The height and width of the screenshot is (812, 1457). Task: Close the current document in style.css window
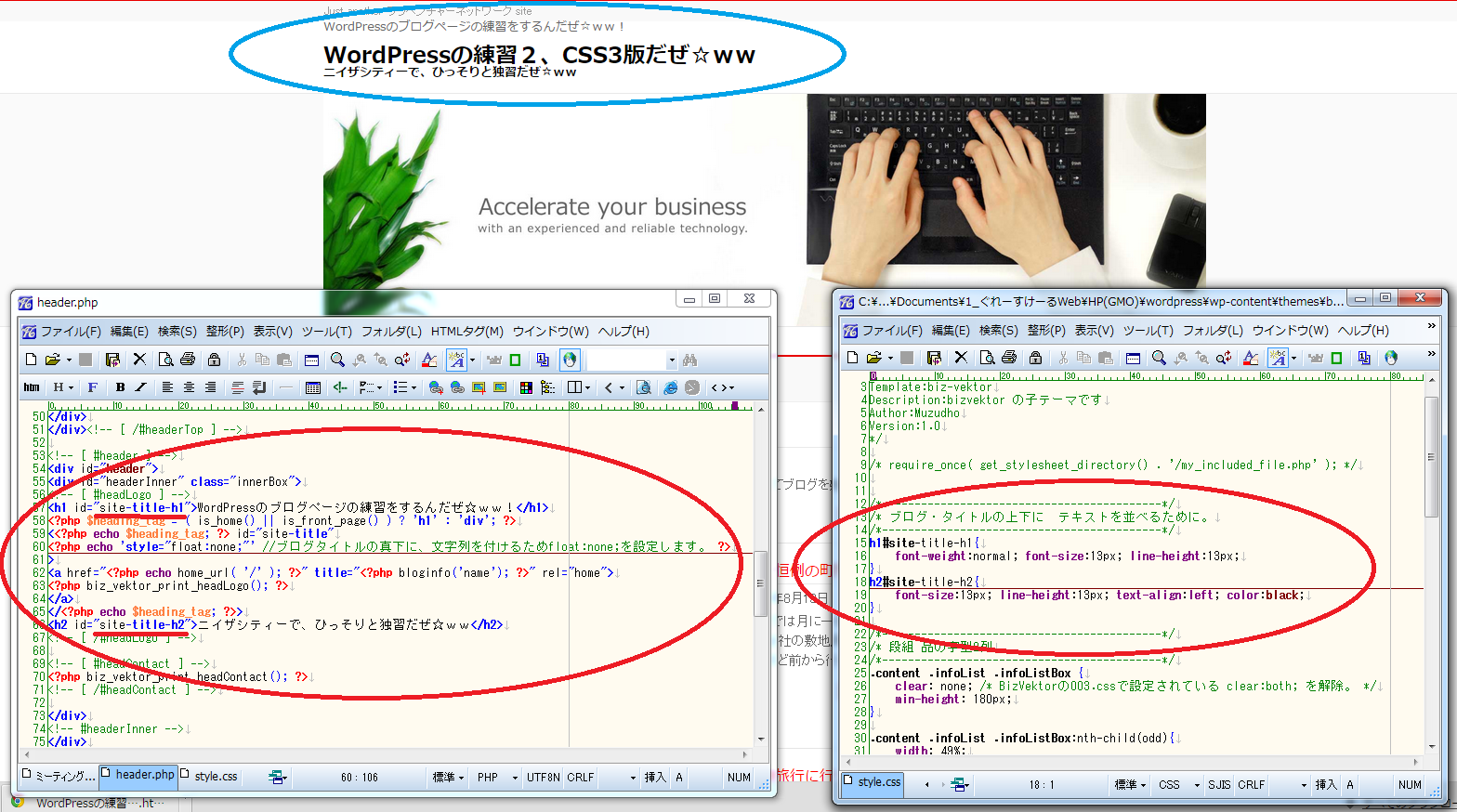[961, 358]
